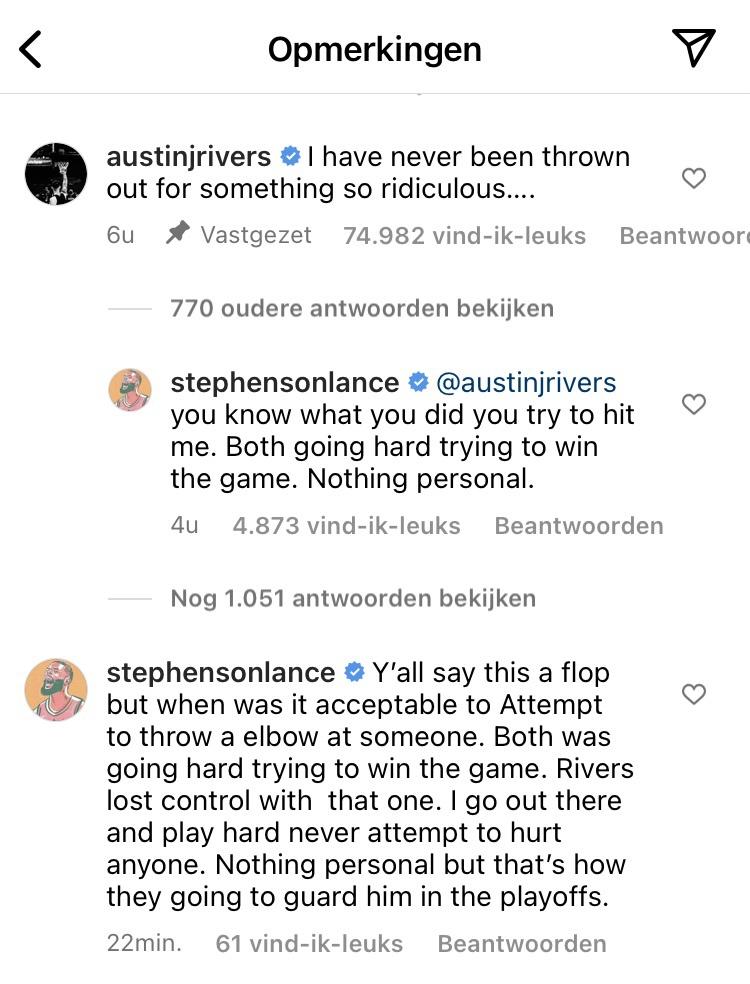Open the Opmerkingen header title

click(374, 48)
